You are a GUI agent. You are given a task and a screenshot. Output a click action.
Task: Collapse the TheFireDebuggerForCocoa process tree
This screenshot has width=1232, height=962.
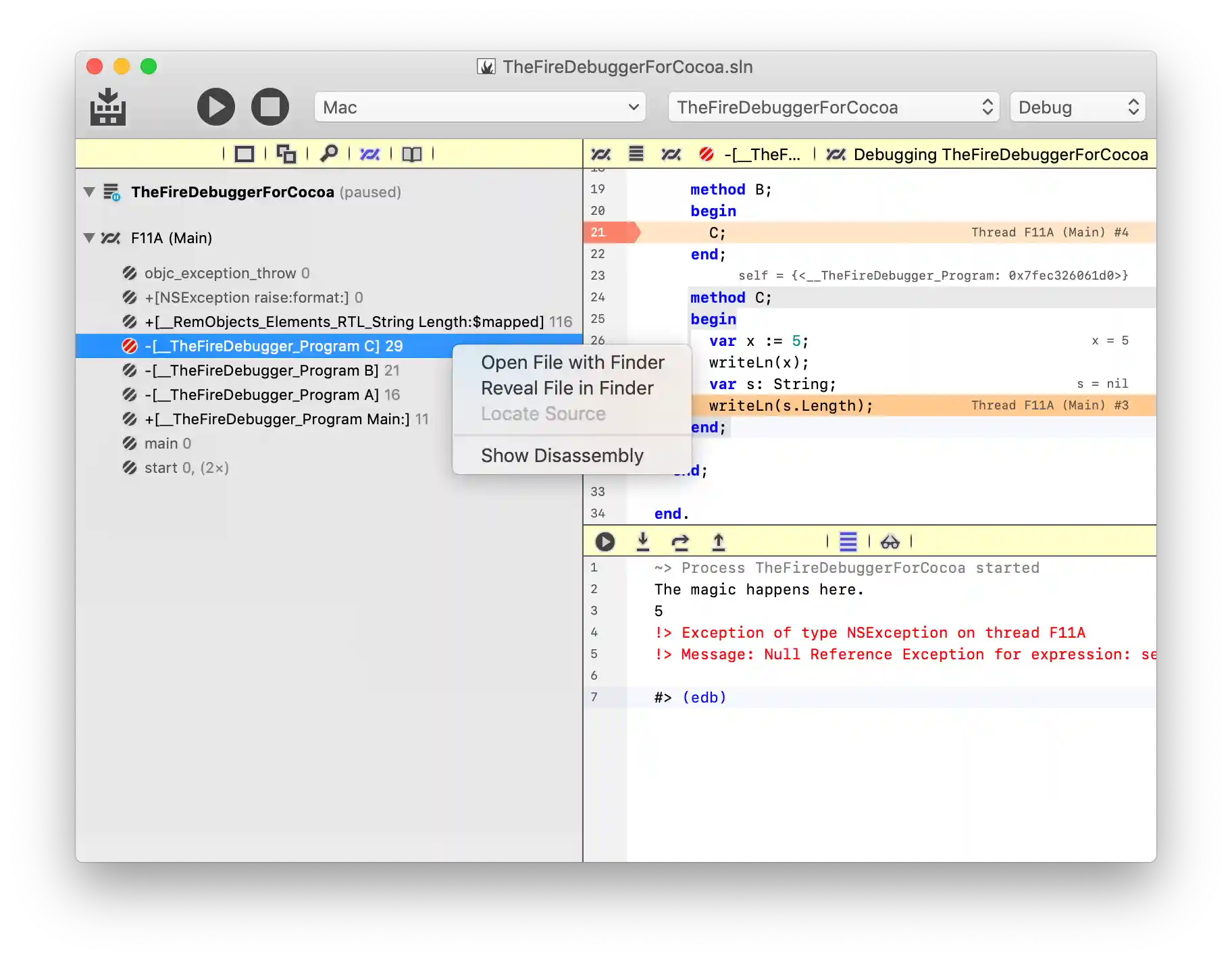89,192
